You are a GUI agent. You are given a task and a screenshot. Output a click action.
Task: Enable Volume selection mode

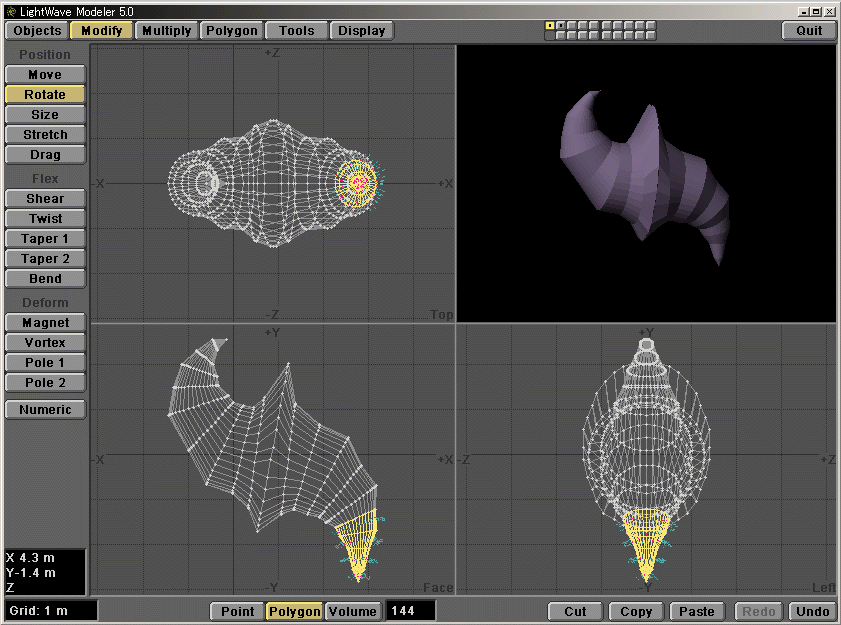click(x=352, y=611)
